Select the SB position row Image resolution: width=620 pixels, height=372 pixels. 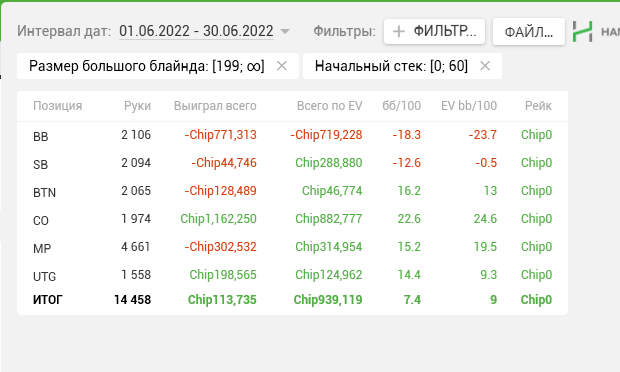coord(292,163)
